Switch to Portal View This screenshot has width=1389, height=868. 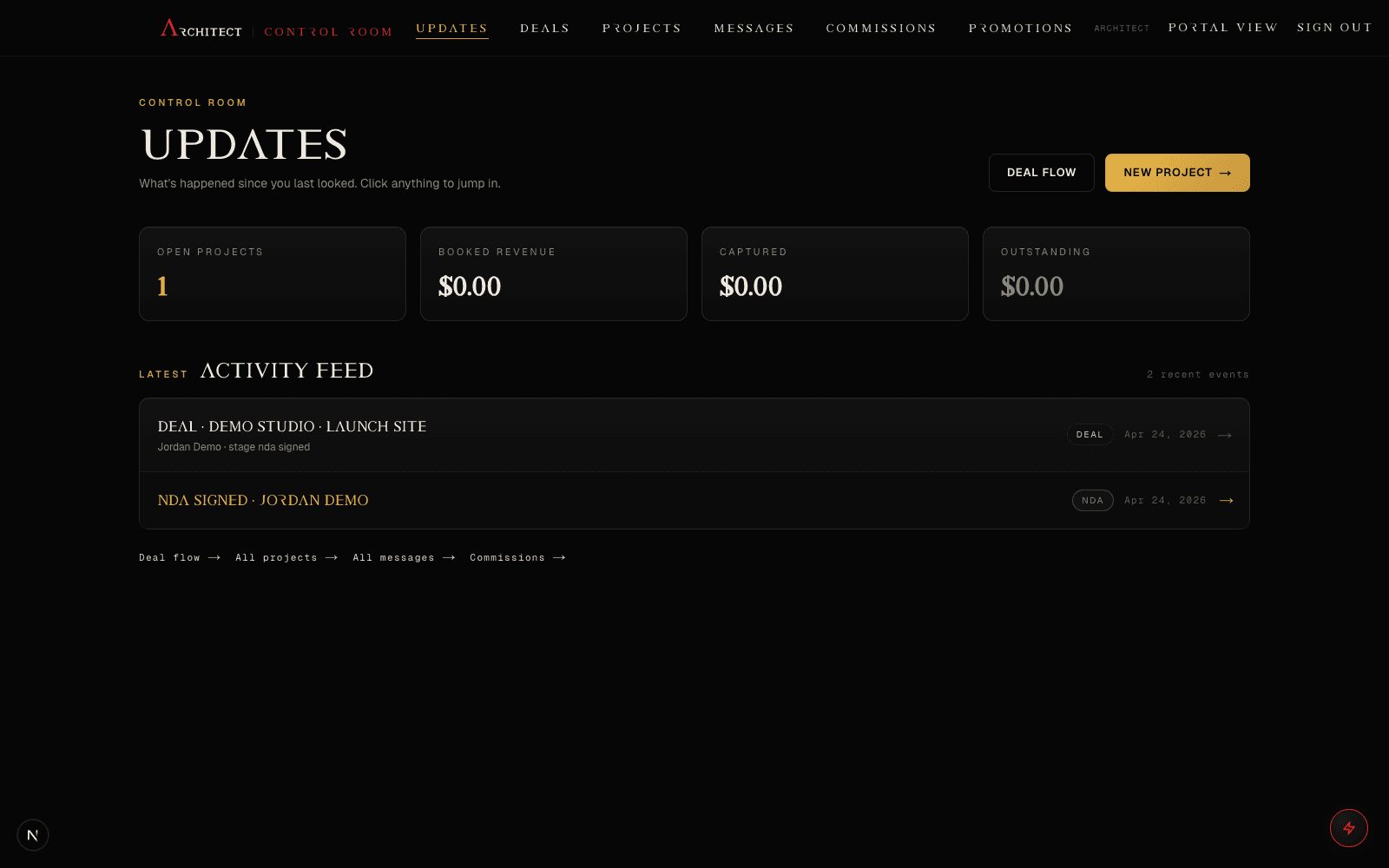point(1222,28)
